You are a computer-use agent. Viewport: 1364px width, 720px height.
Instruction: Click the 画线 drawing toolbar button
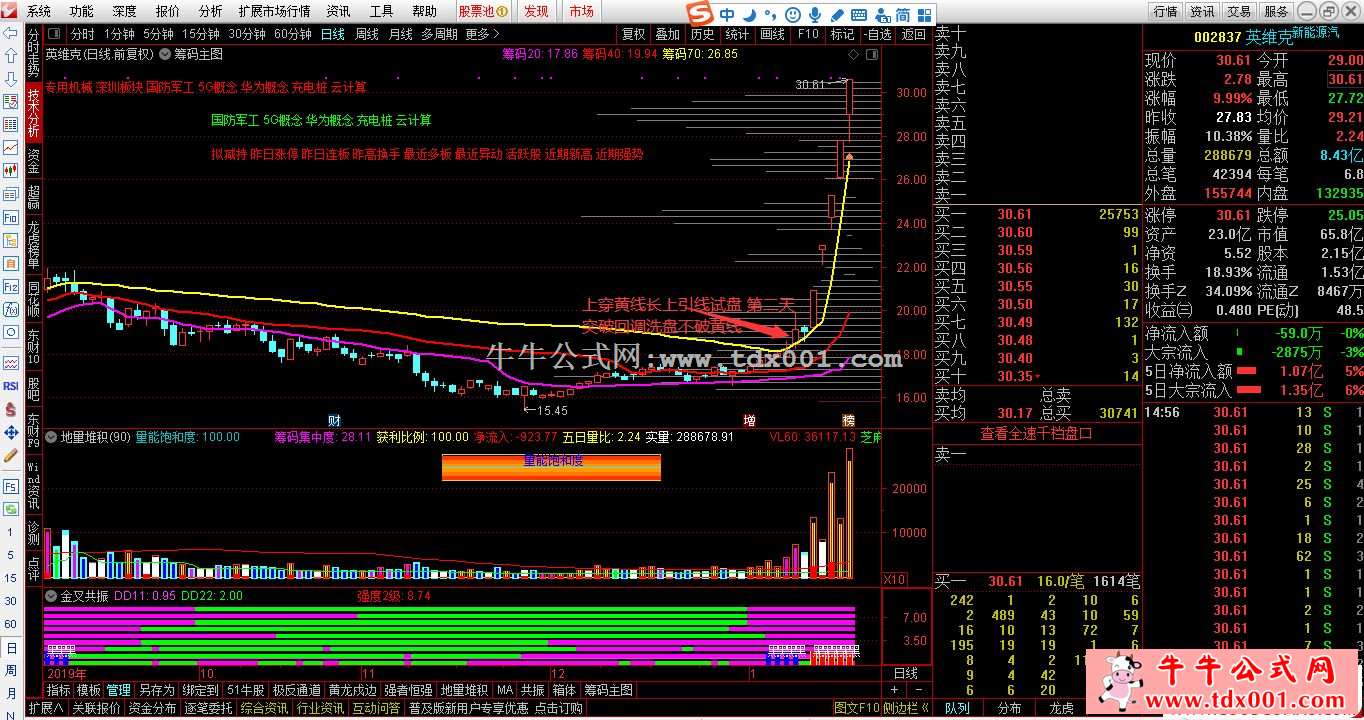coord(773,34)
